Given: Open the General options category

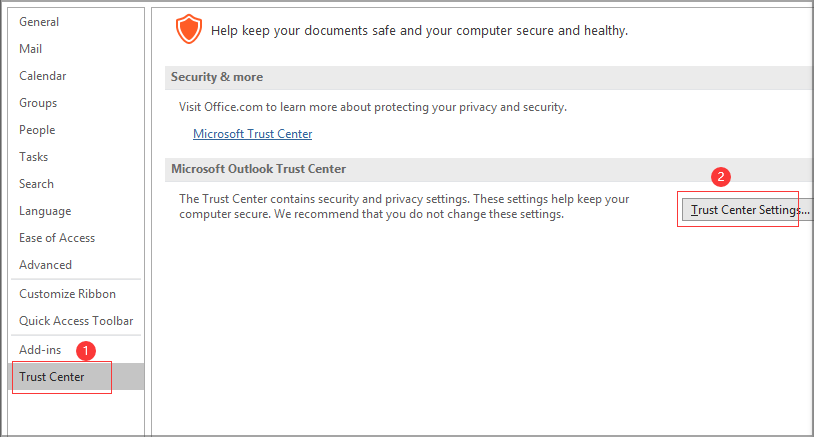Looking at the screenshot, I should coord(39,22).
